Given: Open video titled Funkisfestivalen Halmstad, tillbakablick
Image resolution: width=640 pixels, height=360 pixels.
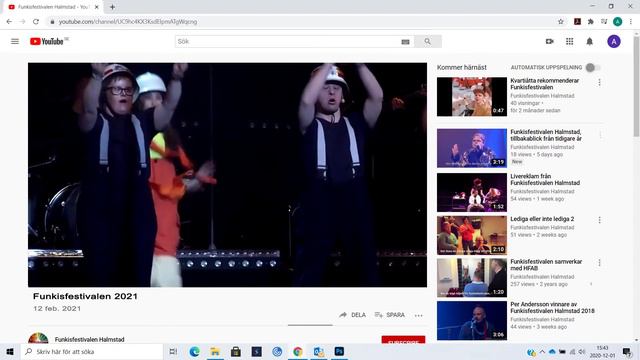Looking at the screenshot, I should pos(546,135).
